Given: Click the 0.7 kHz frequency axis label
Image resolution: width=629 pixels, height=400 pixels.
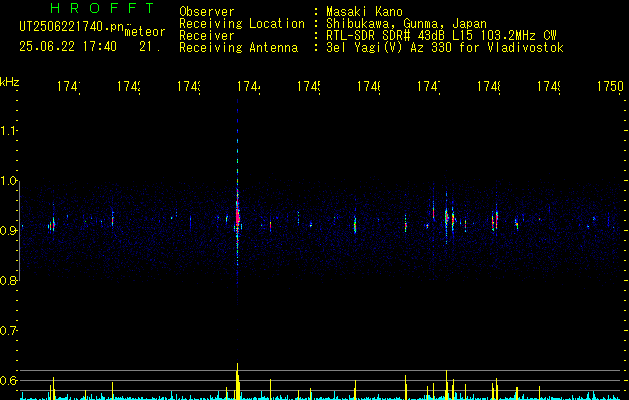Looking at the screenshot, I should point(9,330).
